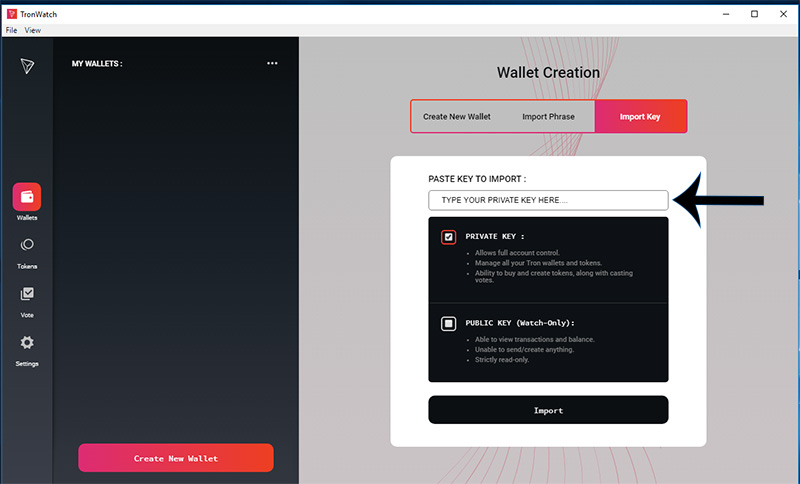Maximize the TronWatch window
Viewport: 800px width, 484px height.
point(755,14)
